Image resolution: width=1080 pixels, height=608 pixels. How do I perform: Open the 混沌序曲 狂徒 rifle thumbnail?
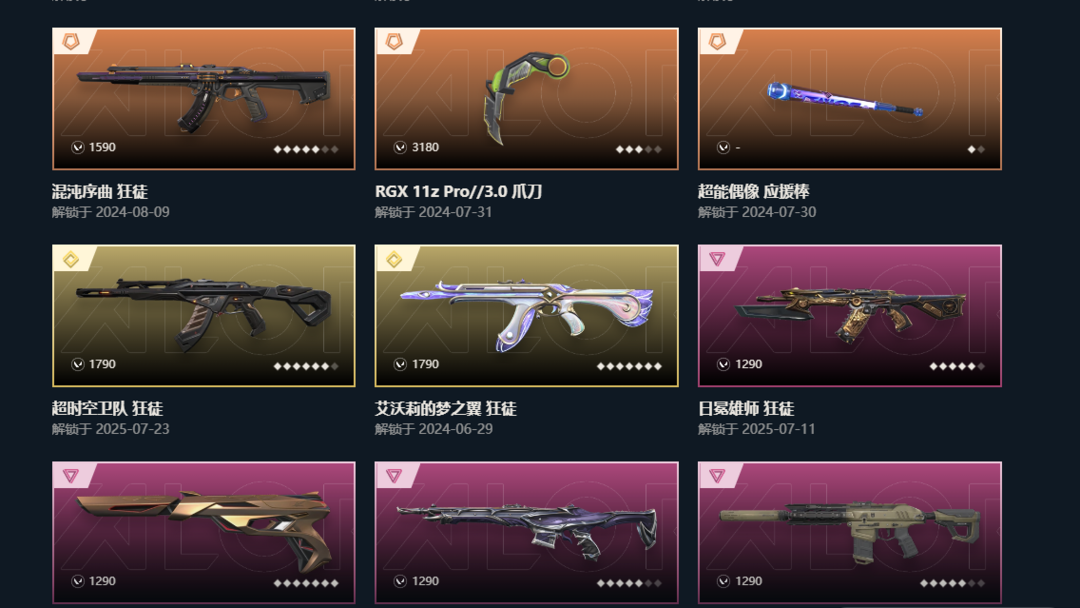click(x=204, y=98)
